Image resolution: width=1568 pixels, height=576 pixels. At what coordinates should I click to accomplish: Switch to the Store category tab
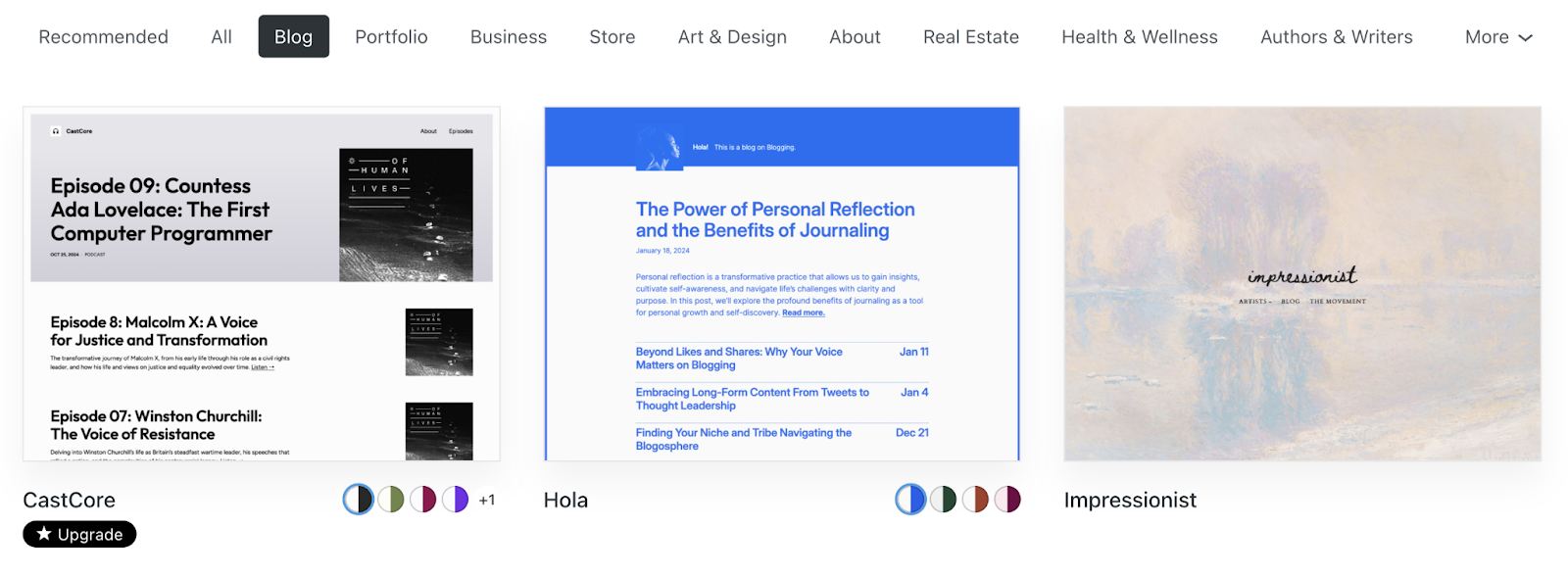coord(612,37)
